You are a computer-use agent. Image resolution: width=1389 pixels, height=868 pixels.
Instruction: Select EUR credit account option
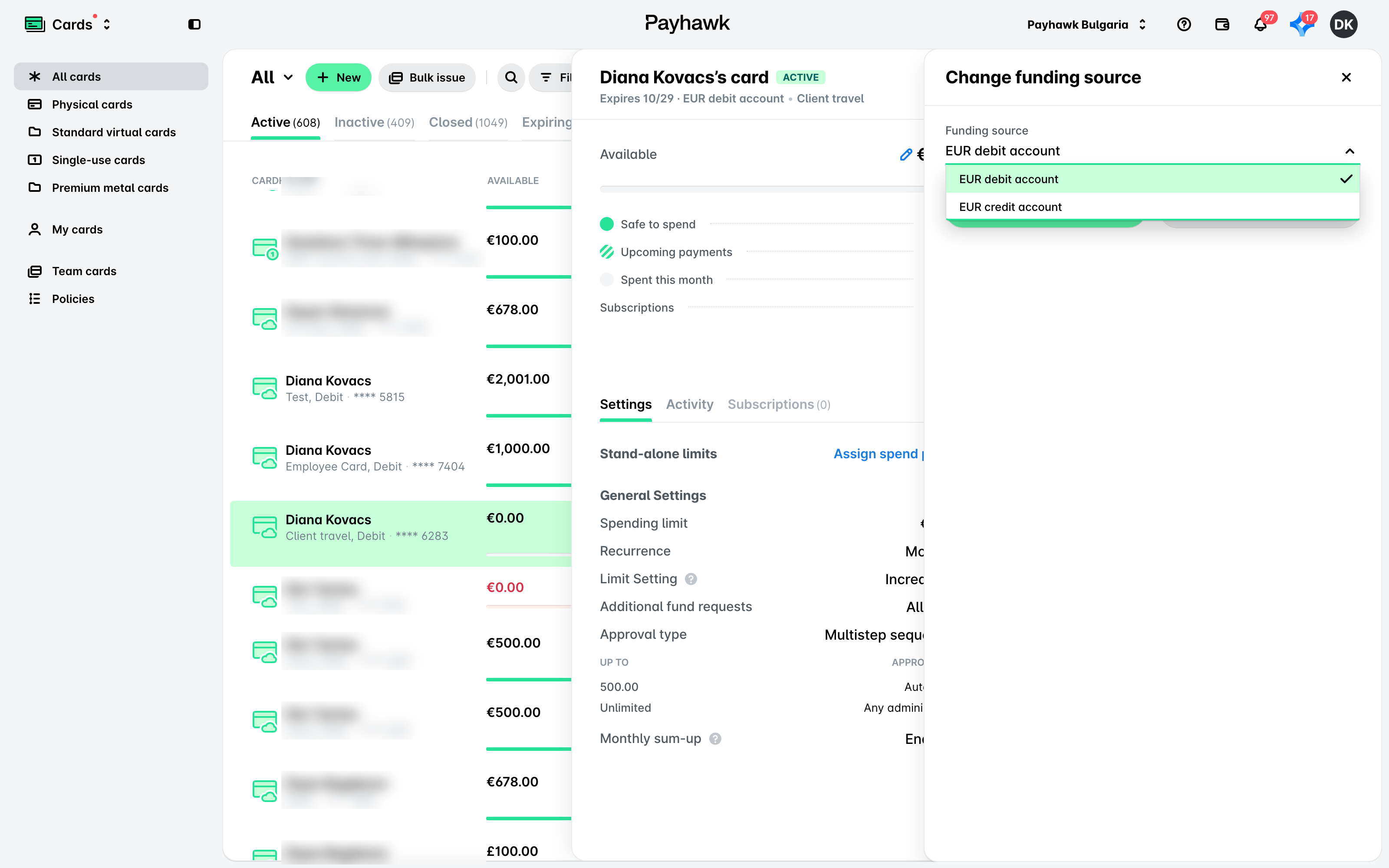click(1152, 207)
